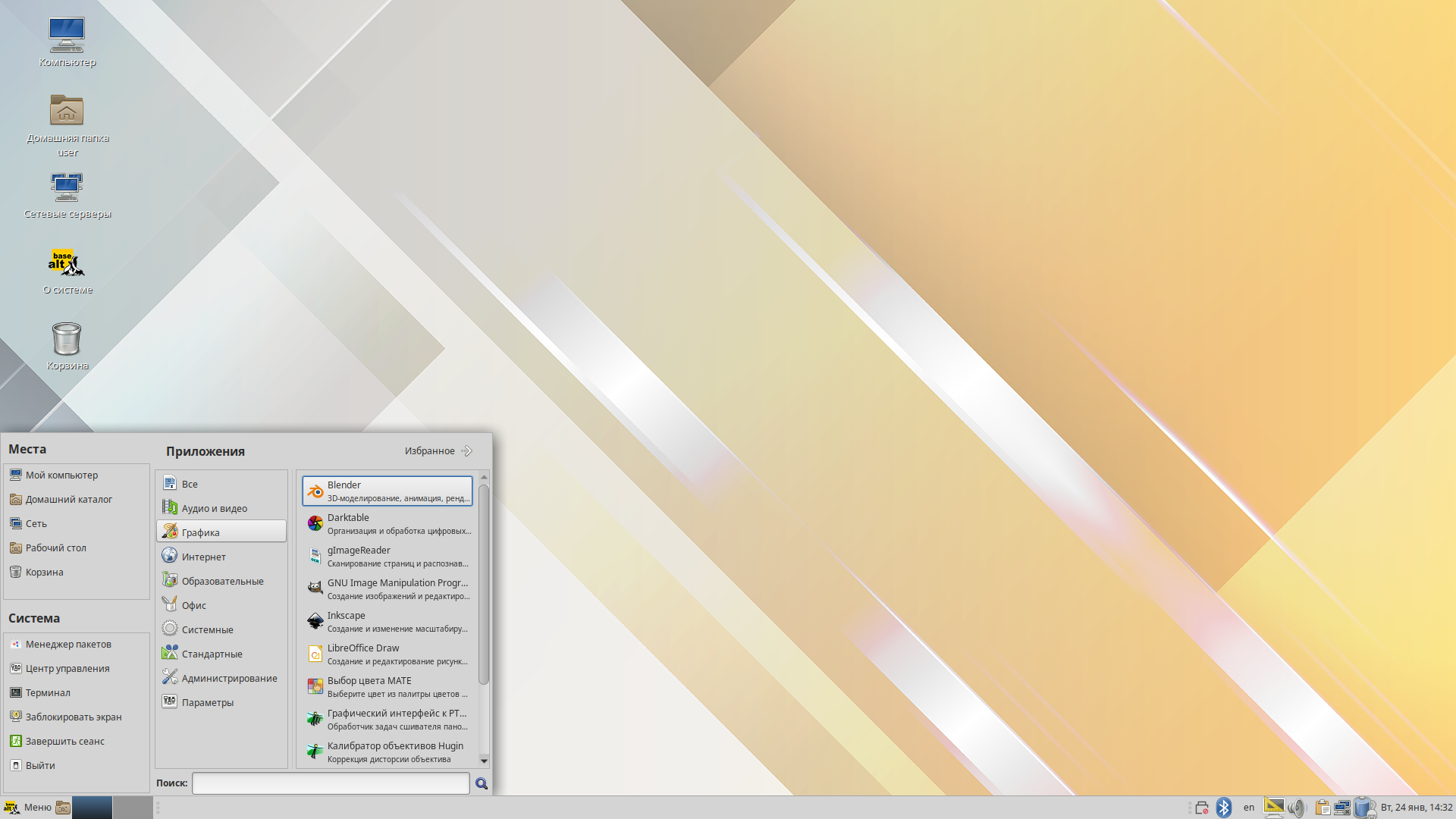1456x819 pixels.
Task: Open the О системе desktop icon
Action: pyautogui.click(x=67, y=271)
